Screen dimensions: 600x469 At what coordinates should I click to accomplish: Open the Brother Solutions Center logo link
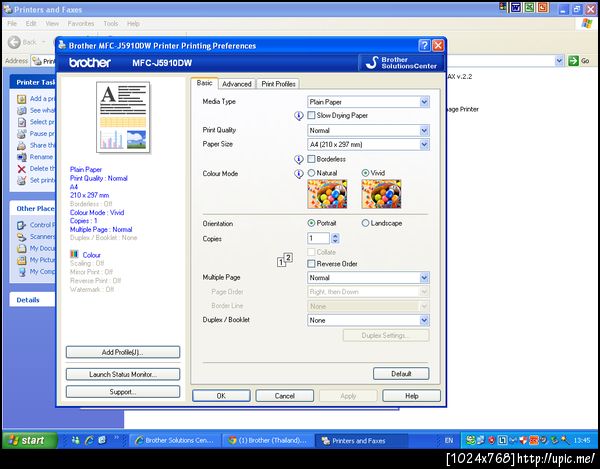point(401,63)
